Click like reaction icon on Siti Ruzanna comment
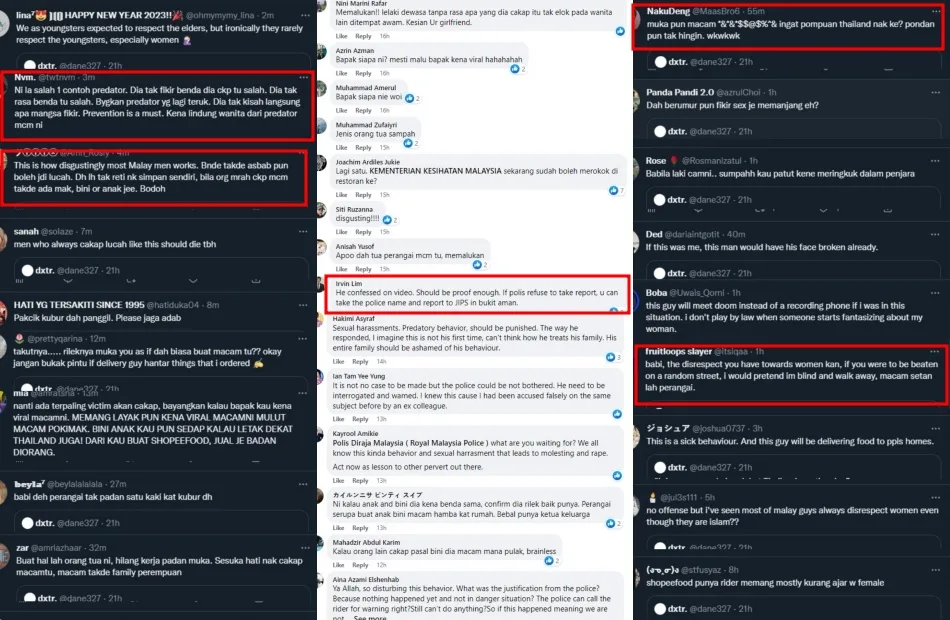Image resolution: width=950 pixels, height=620 pixels. (387, 219)
